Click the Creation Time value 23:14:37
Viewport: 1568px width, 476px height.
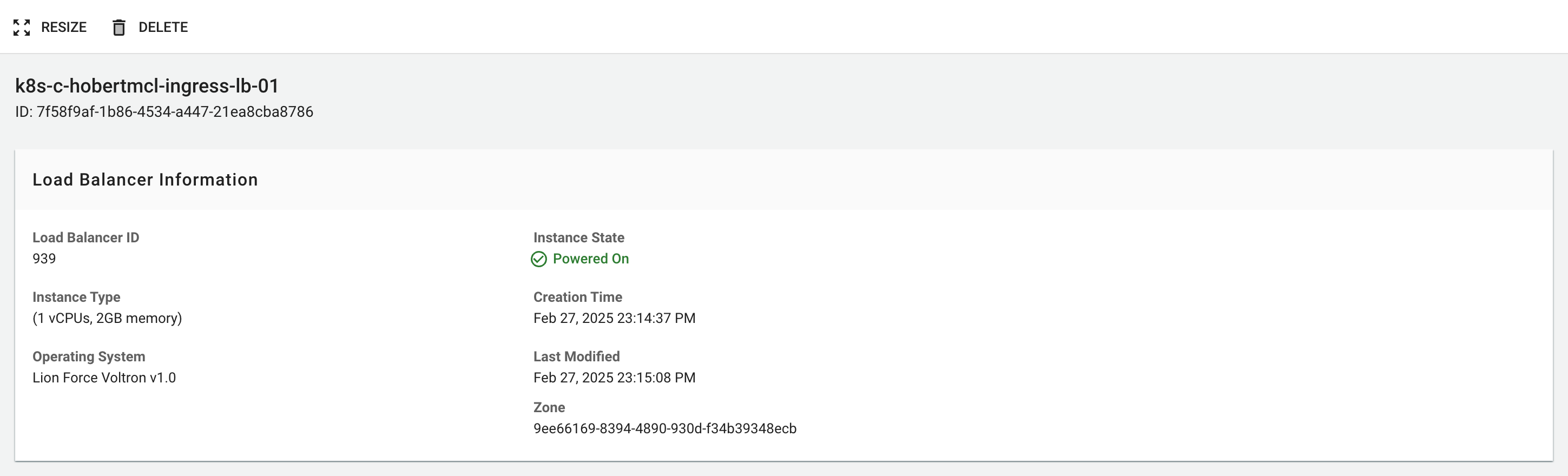click(x=614, y=319)
